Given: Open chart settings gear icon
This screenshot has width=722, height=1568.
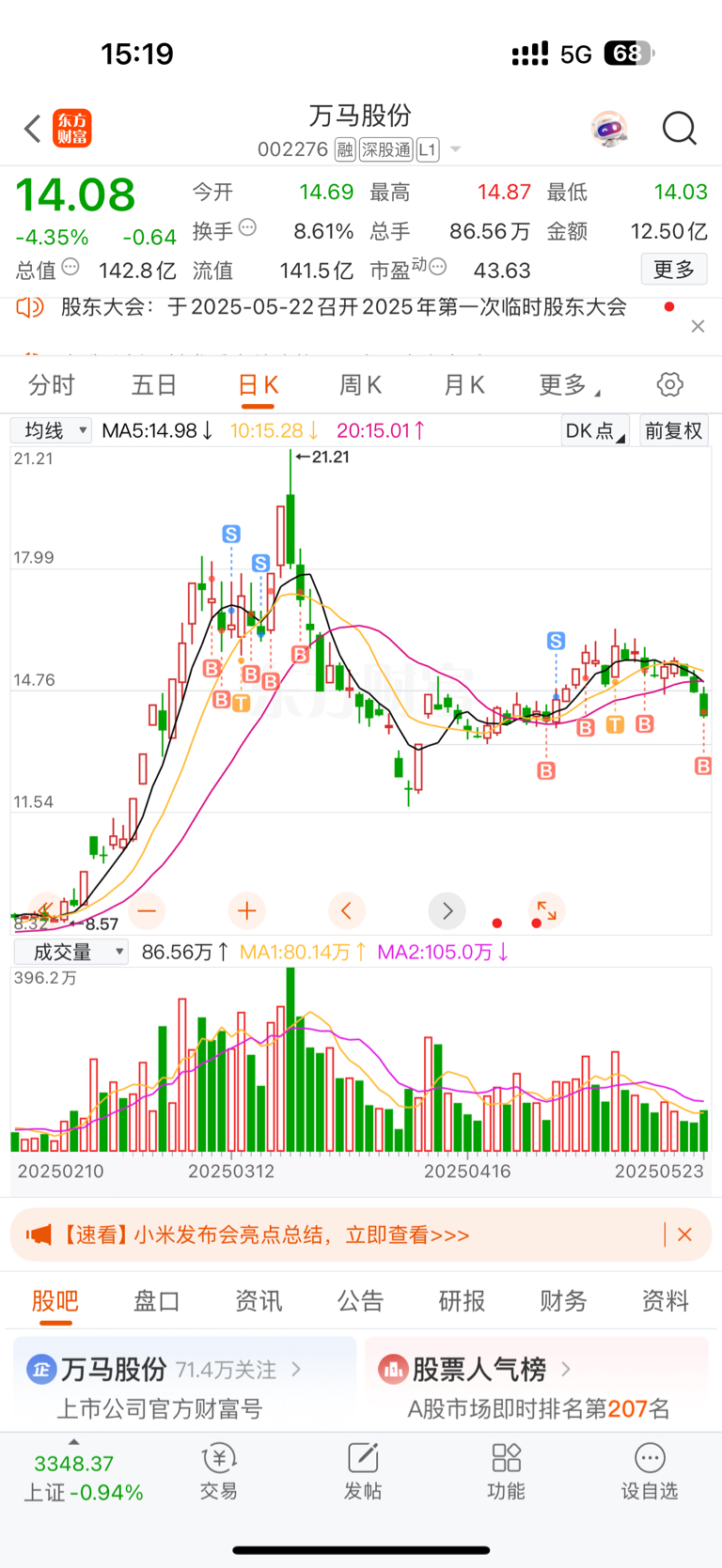Looking at the screenshot, I should click(669, 384).
